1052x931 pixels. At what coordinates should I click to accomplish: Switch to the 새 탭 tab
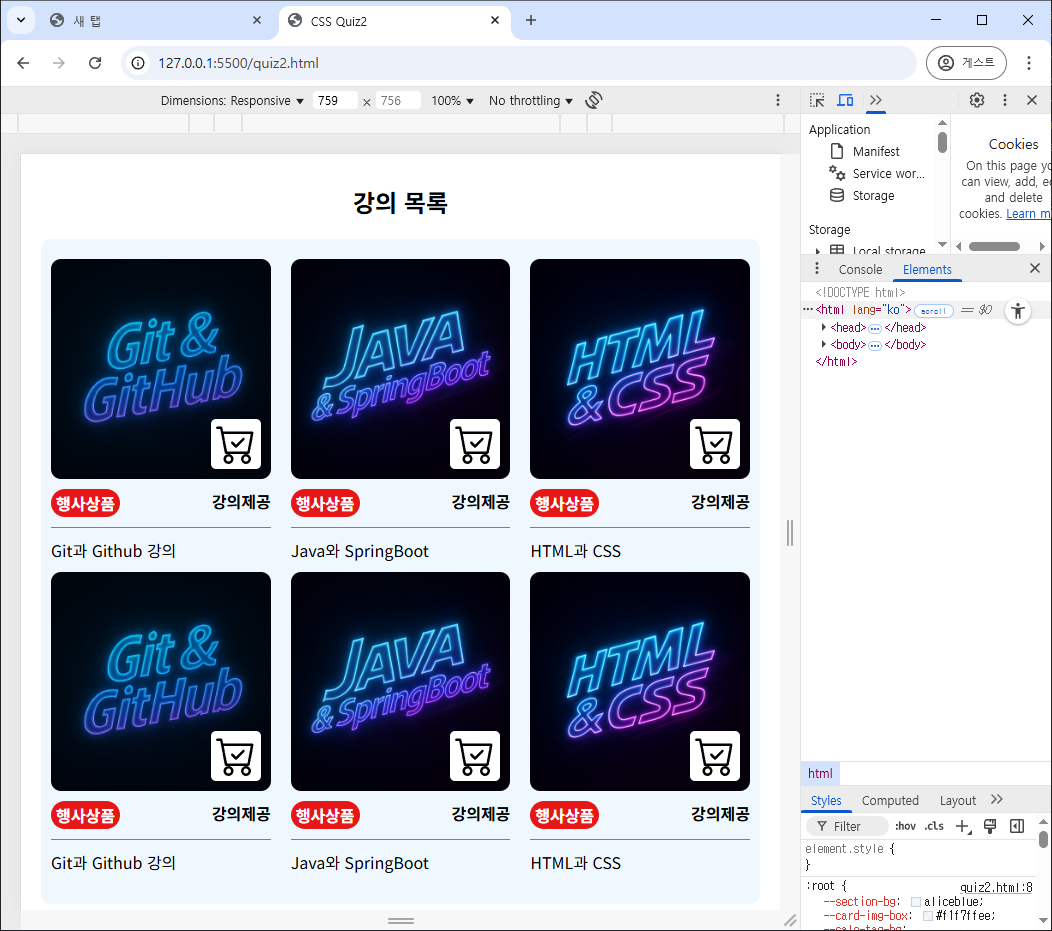(x=153, y=21)
